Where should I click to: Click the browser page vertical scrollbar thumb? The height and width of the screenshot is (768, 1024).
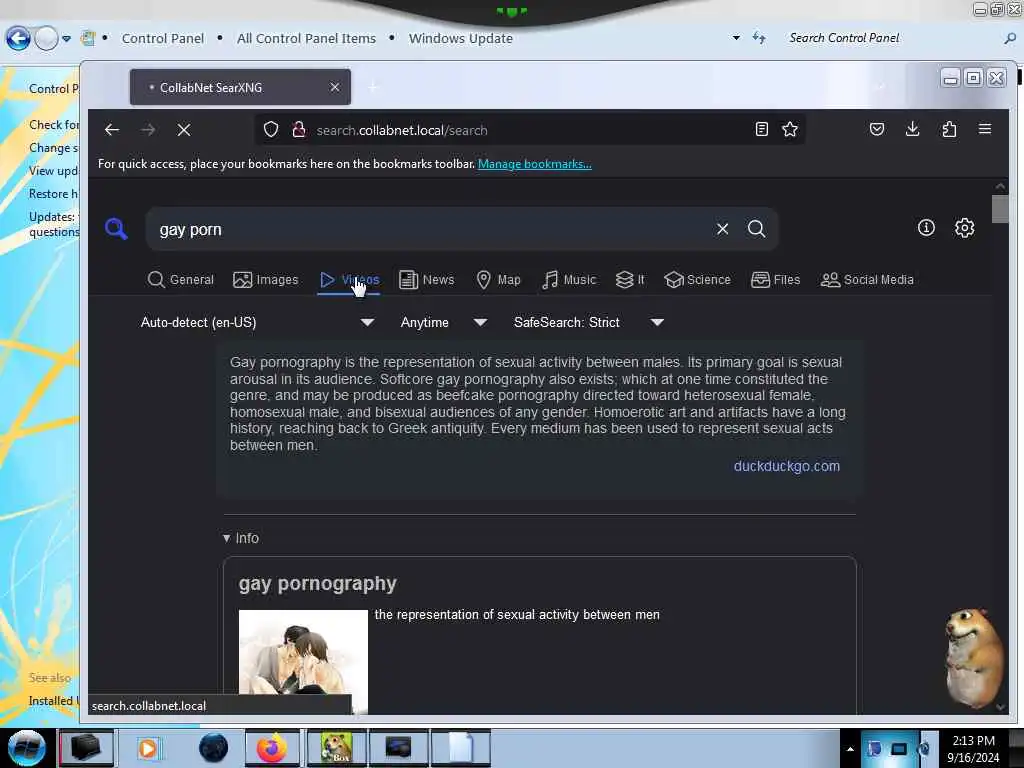[1000, 209]
